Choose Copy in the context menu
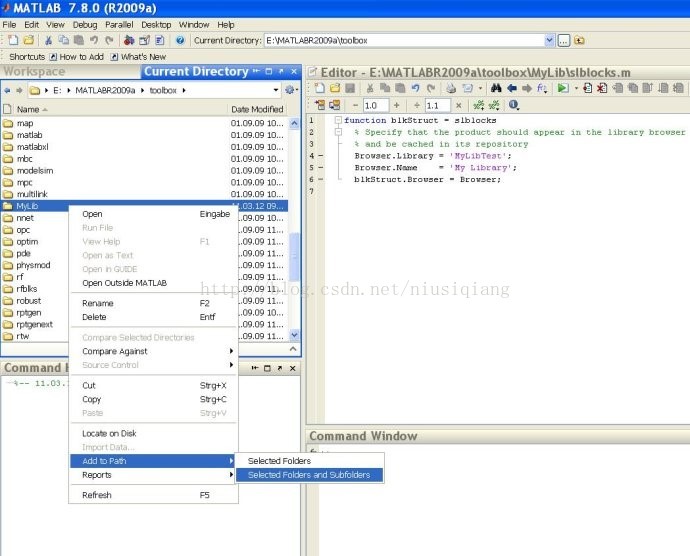The image size is (690, 556). click(154, 399)
